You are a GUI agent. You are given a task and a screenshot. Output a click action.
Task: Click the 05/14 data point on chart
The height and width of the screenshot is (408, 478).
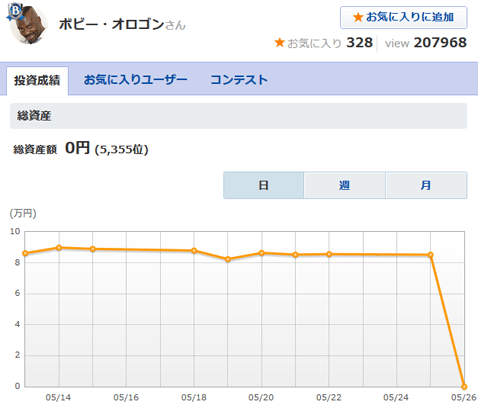pyautogui.click(x=59, y=248)
